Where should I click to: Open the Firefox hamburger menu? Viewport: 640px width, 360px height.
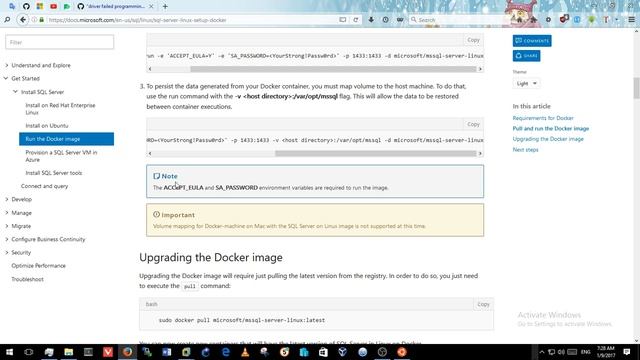tap(631, 20)
